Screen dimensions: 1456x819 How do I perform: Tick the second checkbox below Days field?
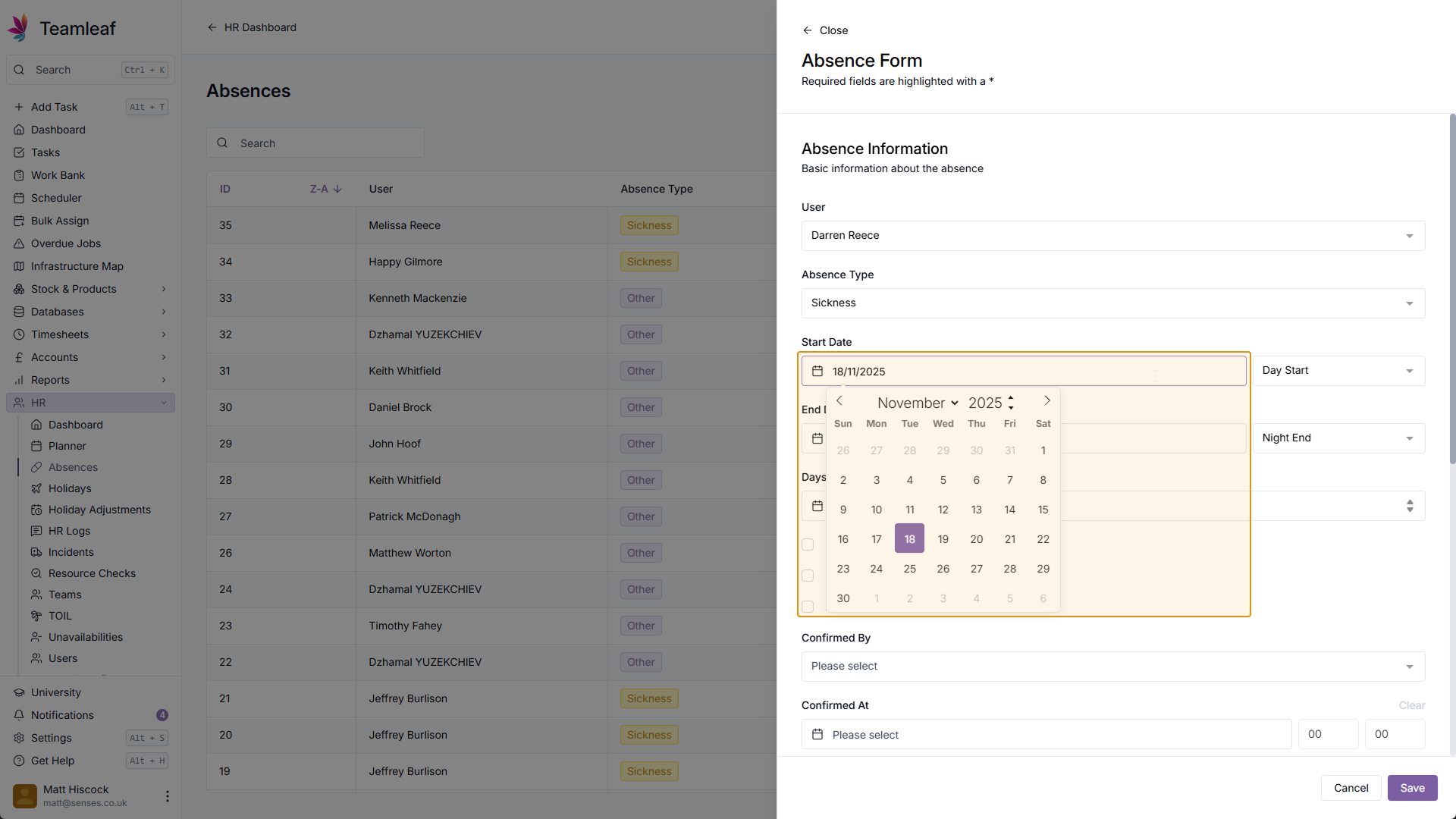808,576
